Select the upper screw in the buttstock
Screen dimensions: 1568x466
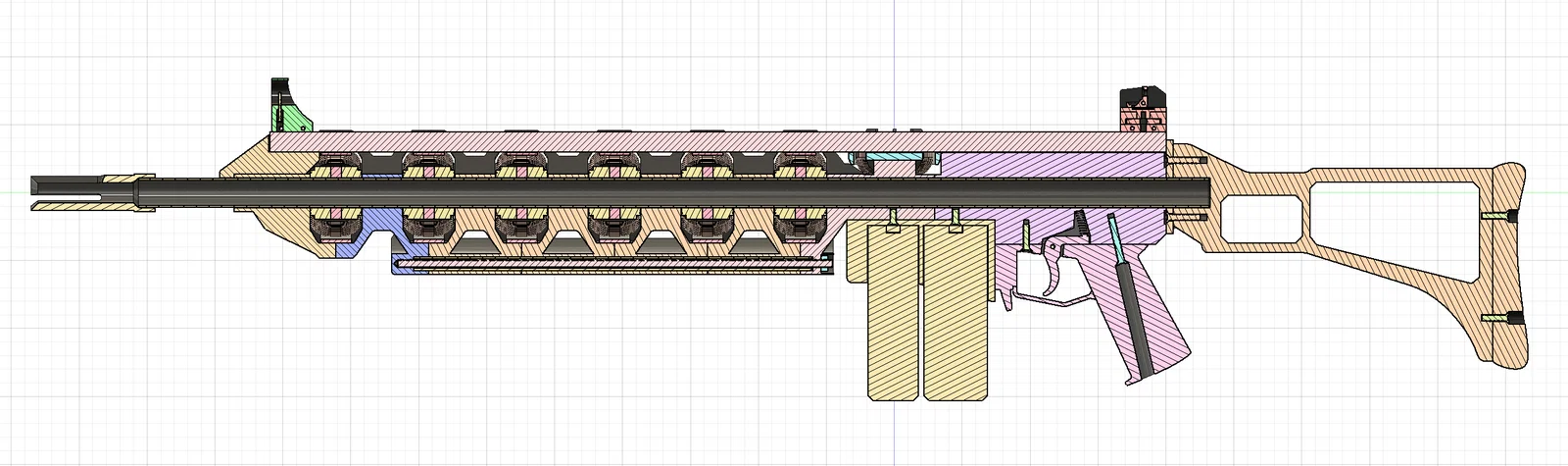1499,215
